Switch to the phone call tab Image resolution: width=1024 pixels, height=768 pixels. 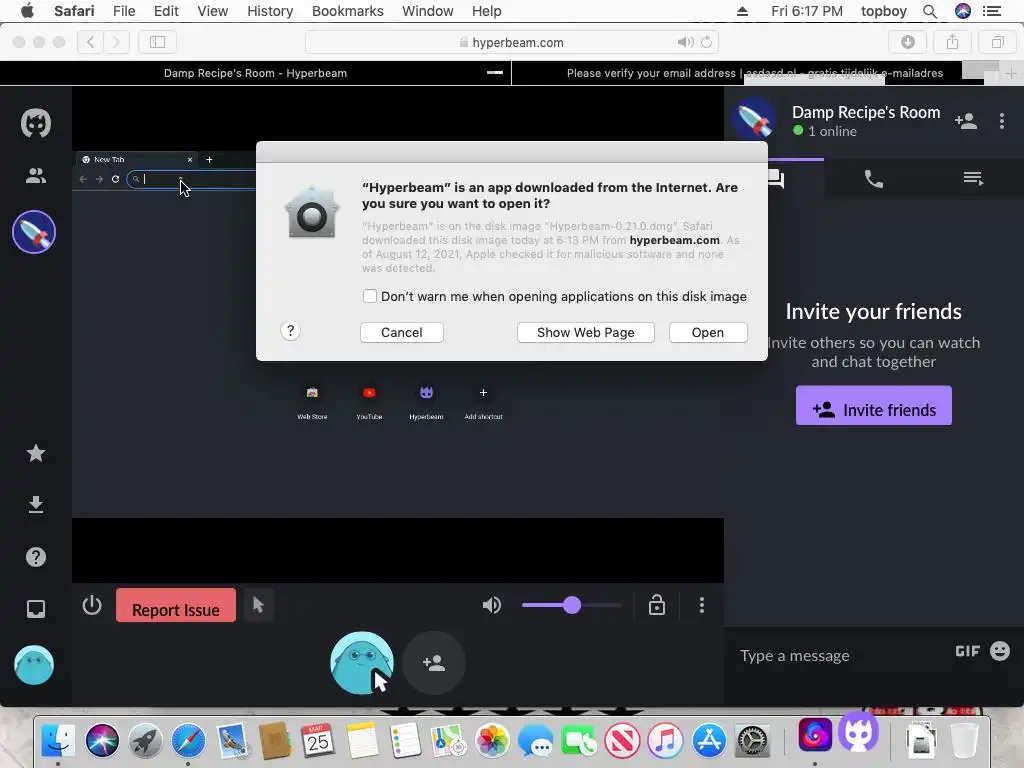[873, 178]
